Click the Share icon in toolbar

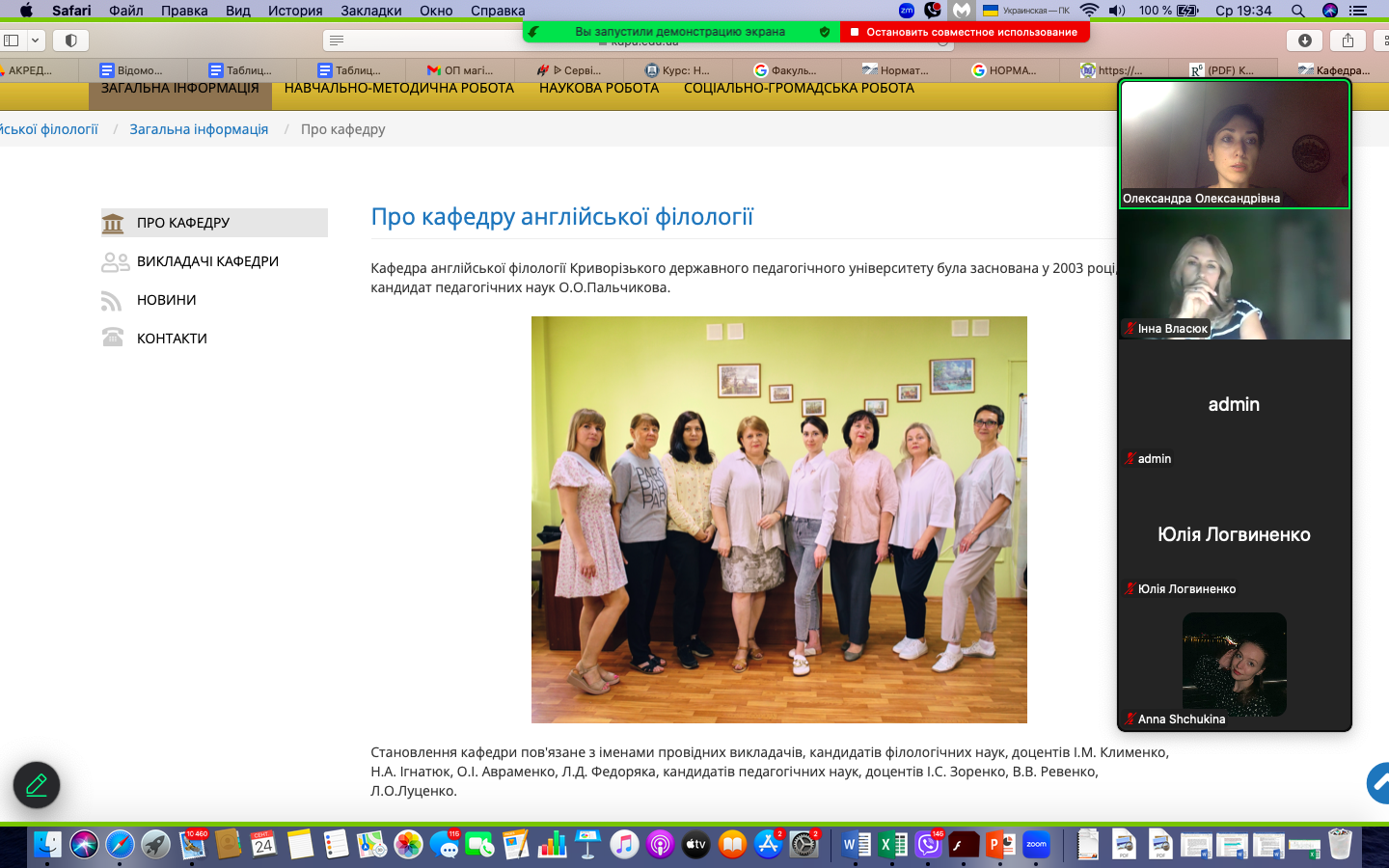coord(1348,41)
